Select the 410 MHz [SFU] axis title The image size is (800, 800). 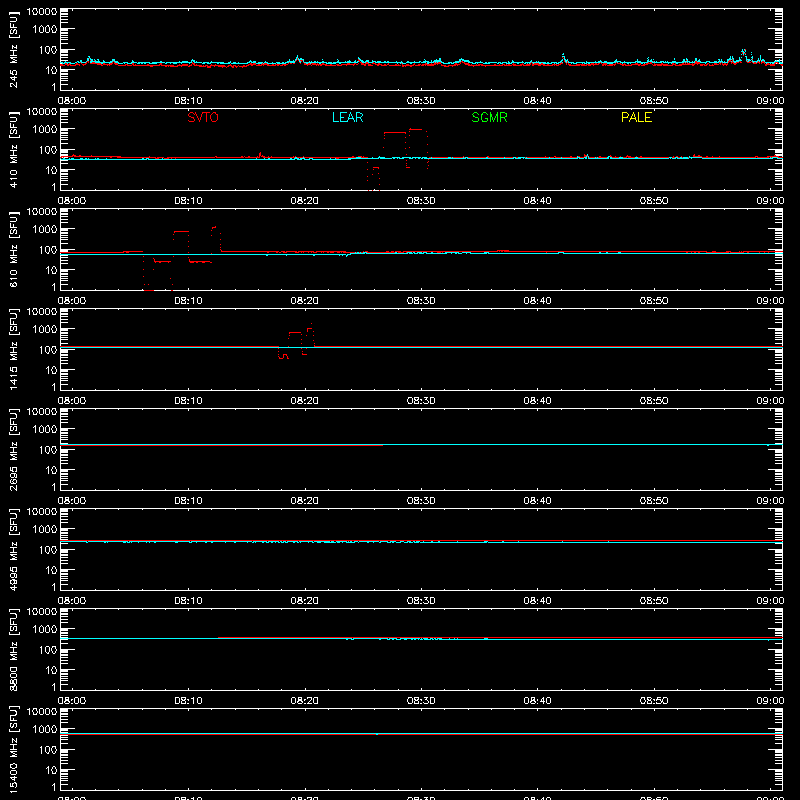pos(13,149)
